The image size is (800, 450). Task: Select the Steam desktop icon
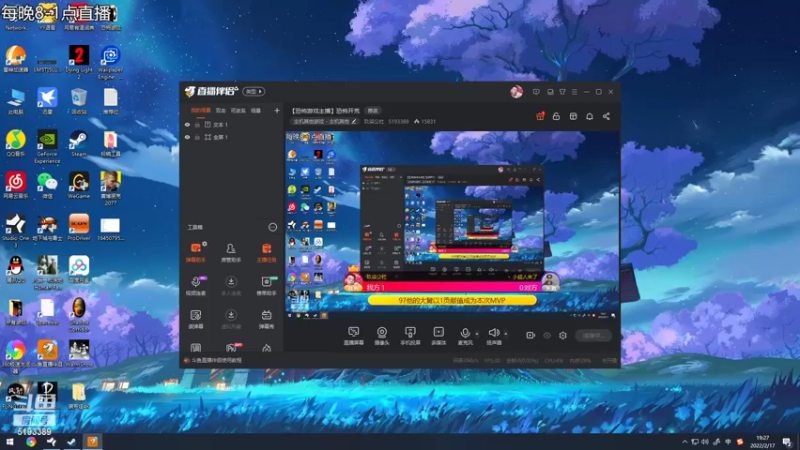pos(79,144)
